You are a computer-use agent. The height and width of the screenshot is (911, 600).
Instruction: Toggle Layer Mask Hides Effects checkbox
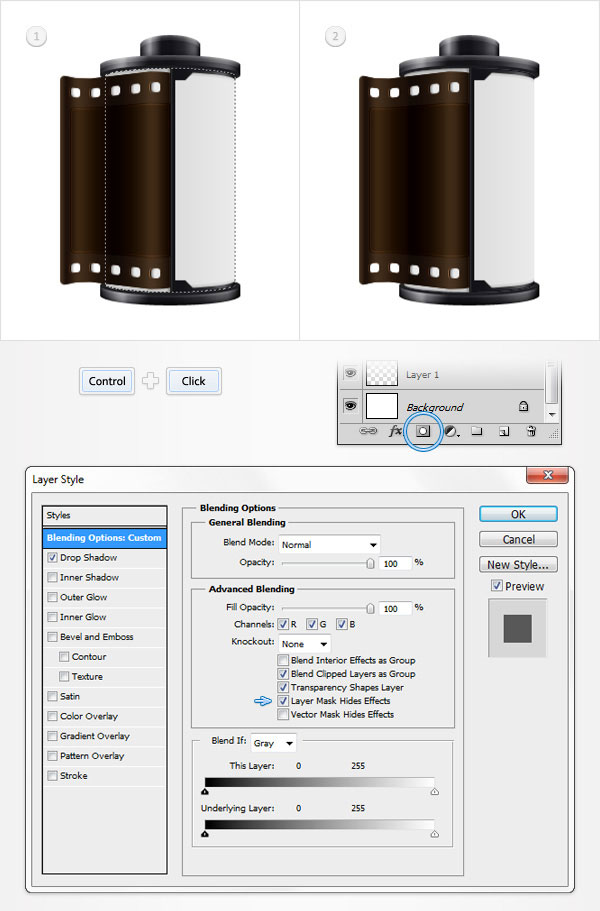click(283, 701)
